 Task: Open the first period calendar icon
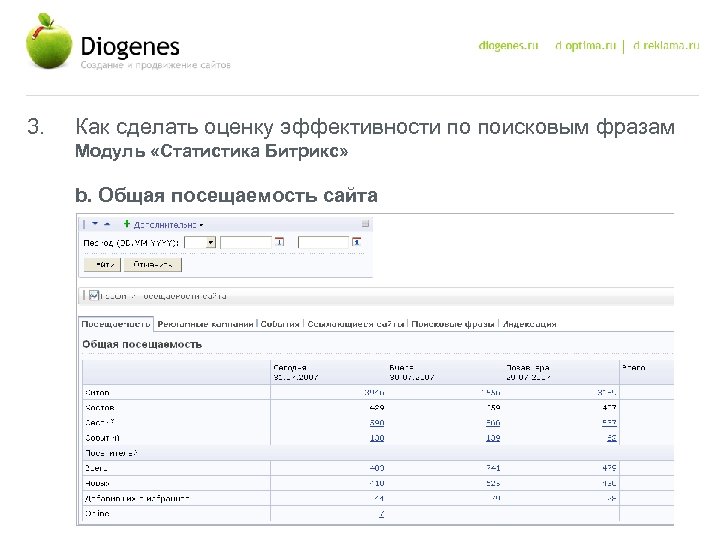click(277, 242)
